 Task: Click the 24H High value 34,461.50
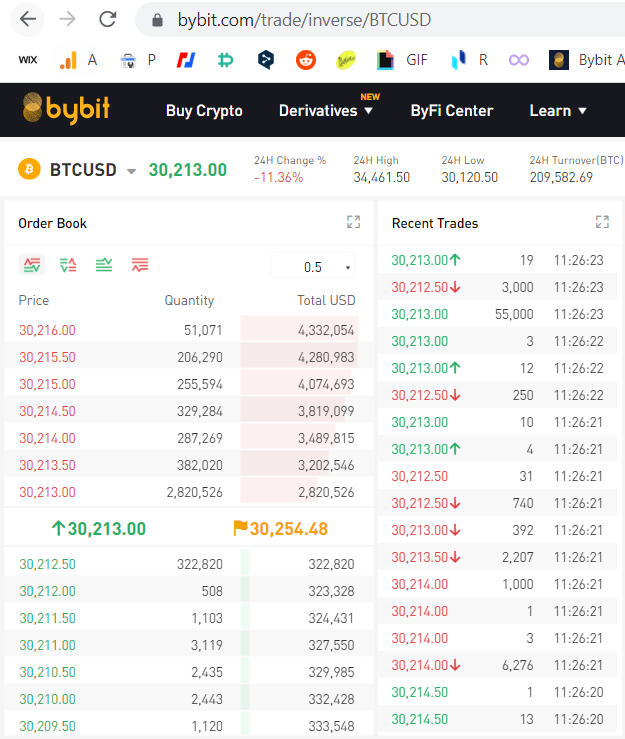[382, 177]
